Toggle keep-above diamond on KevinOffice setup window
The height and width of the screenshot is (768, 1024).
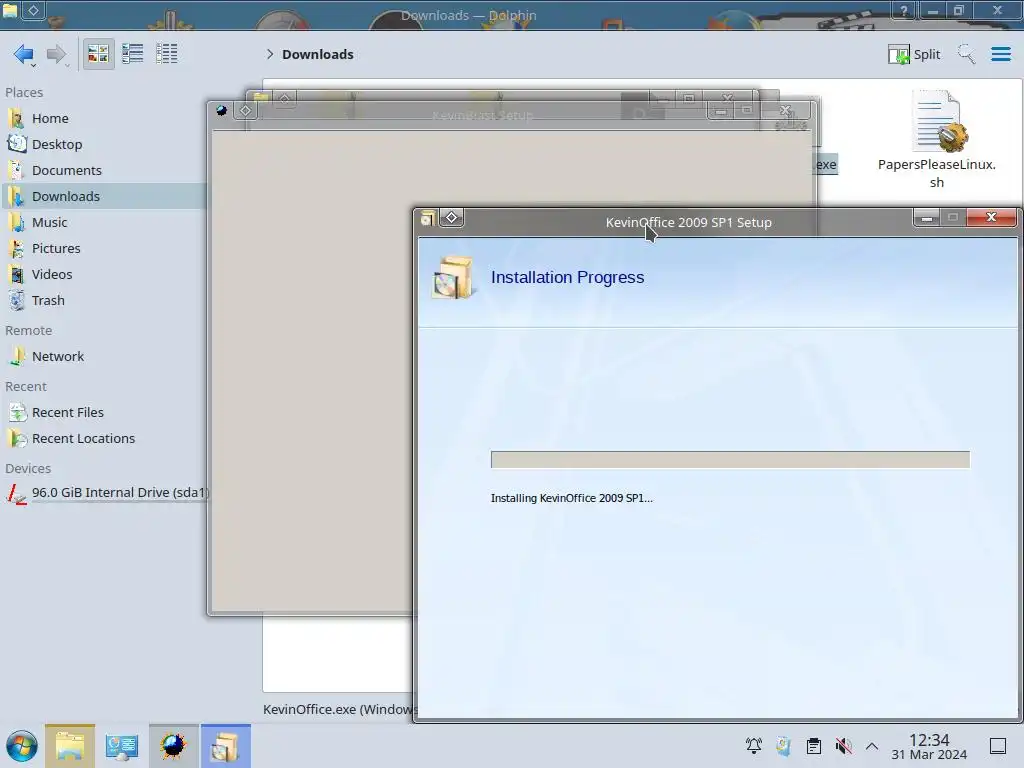pos(451,217)
